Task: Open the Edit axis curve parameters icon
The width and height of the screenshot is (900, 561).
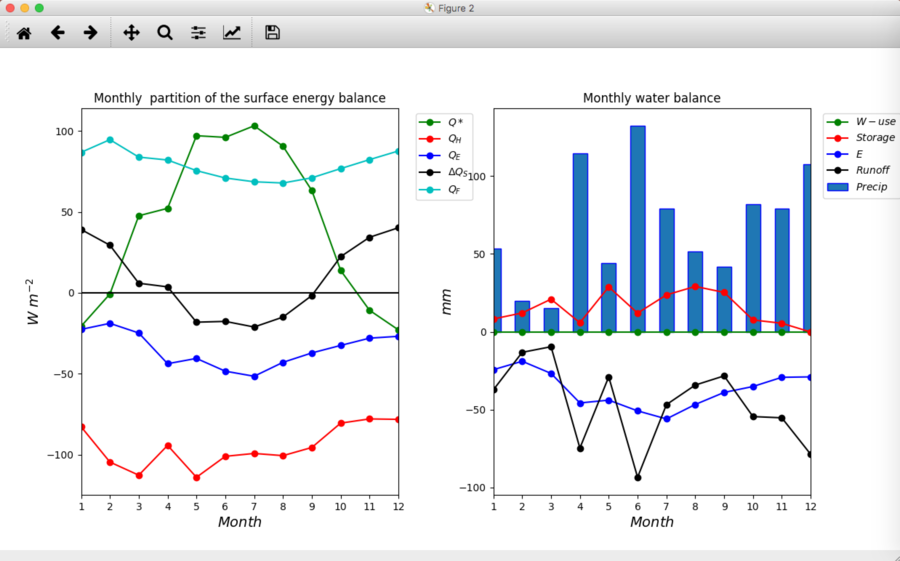Action: (x=232, y=33)
